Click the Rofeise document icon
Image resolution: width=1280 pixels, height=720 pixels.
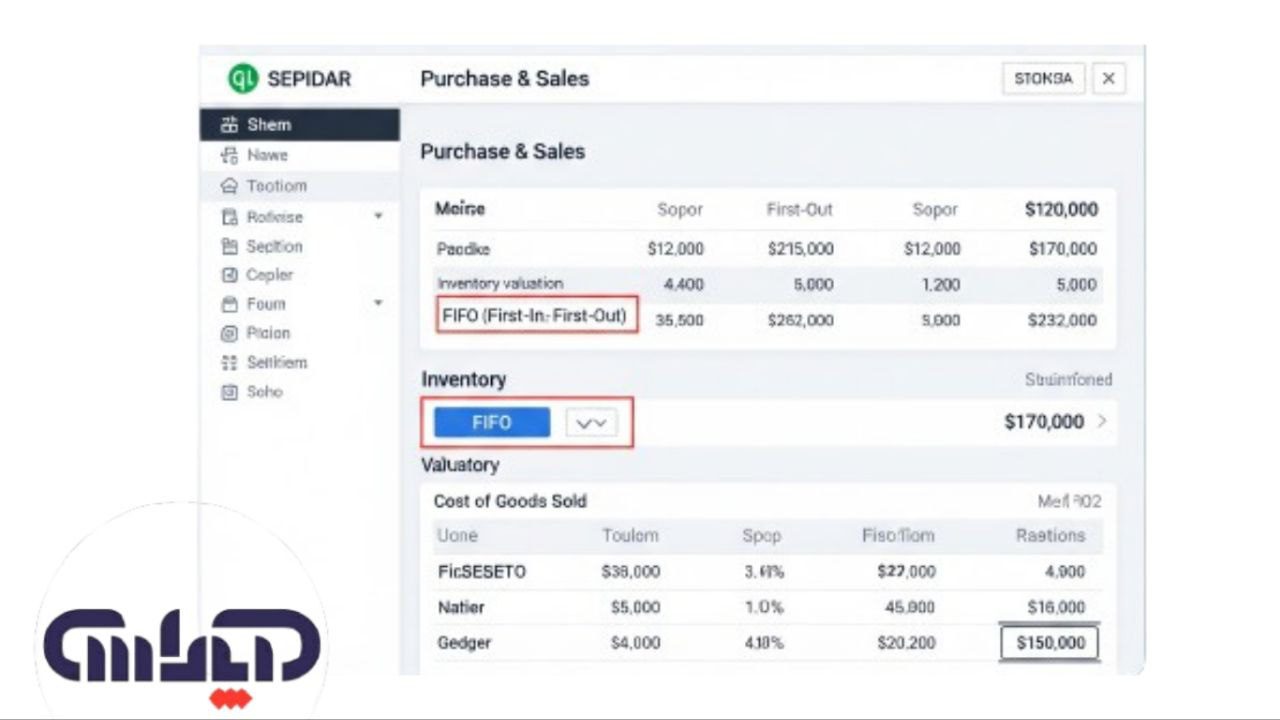coord(229,217)
